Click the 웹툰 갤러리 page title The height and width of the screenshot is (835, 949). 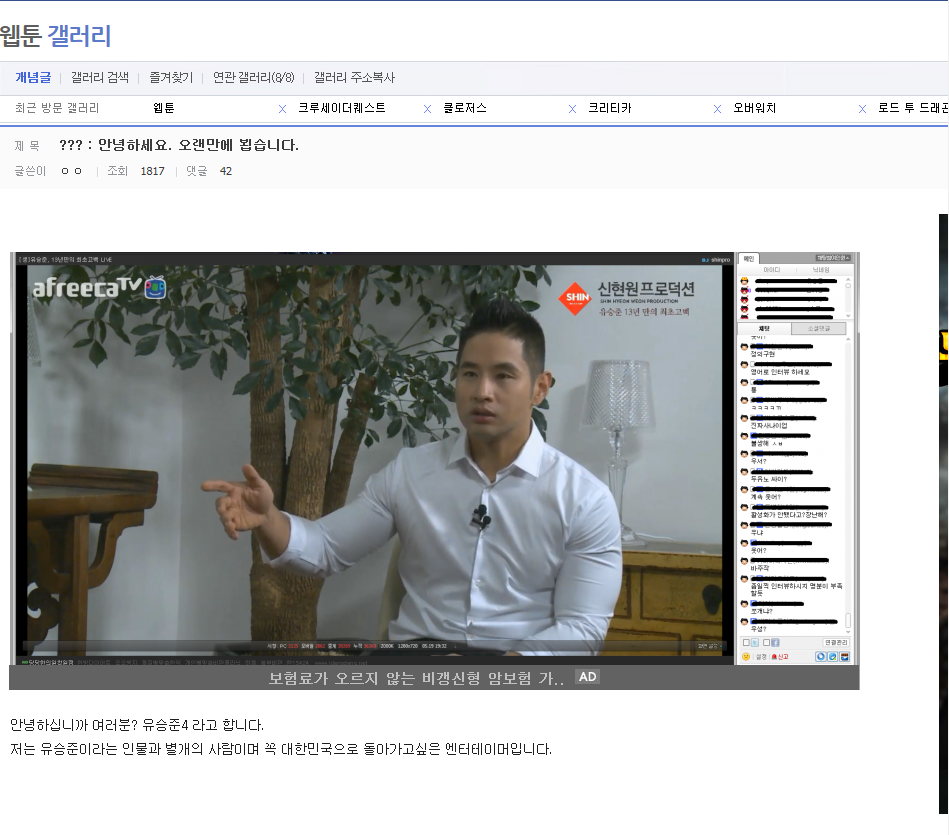pos(56,36)
